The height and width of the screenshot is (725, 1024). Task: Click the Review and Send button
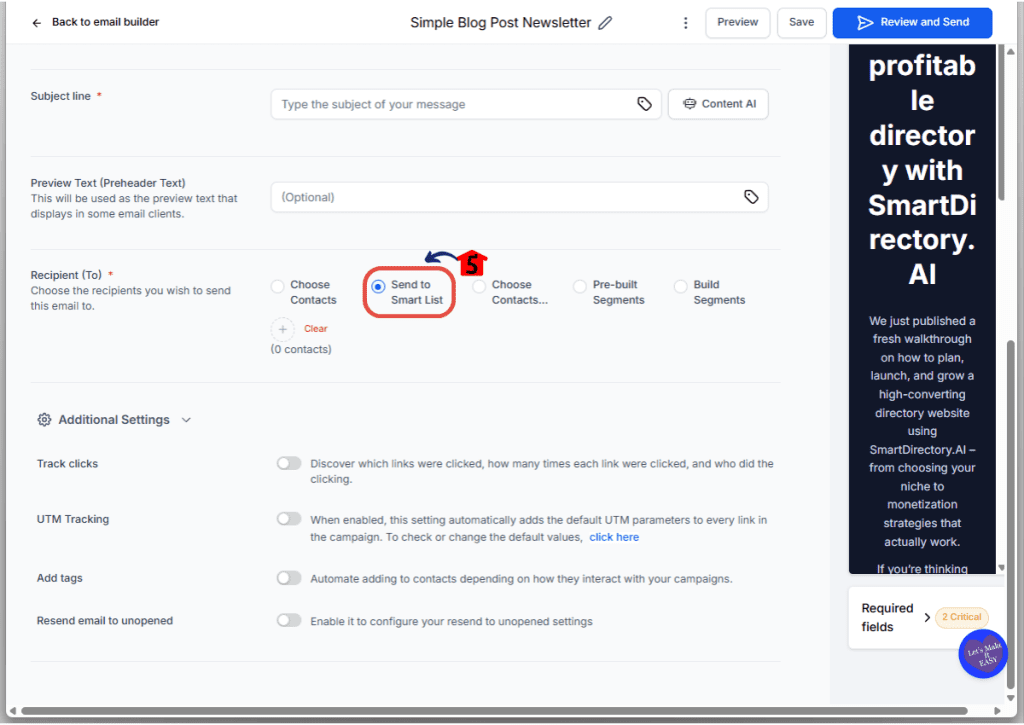(912, 22)
